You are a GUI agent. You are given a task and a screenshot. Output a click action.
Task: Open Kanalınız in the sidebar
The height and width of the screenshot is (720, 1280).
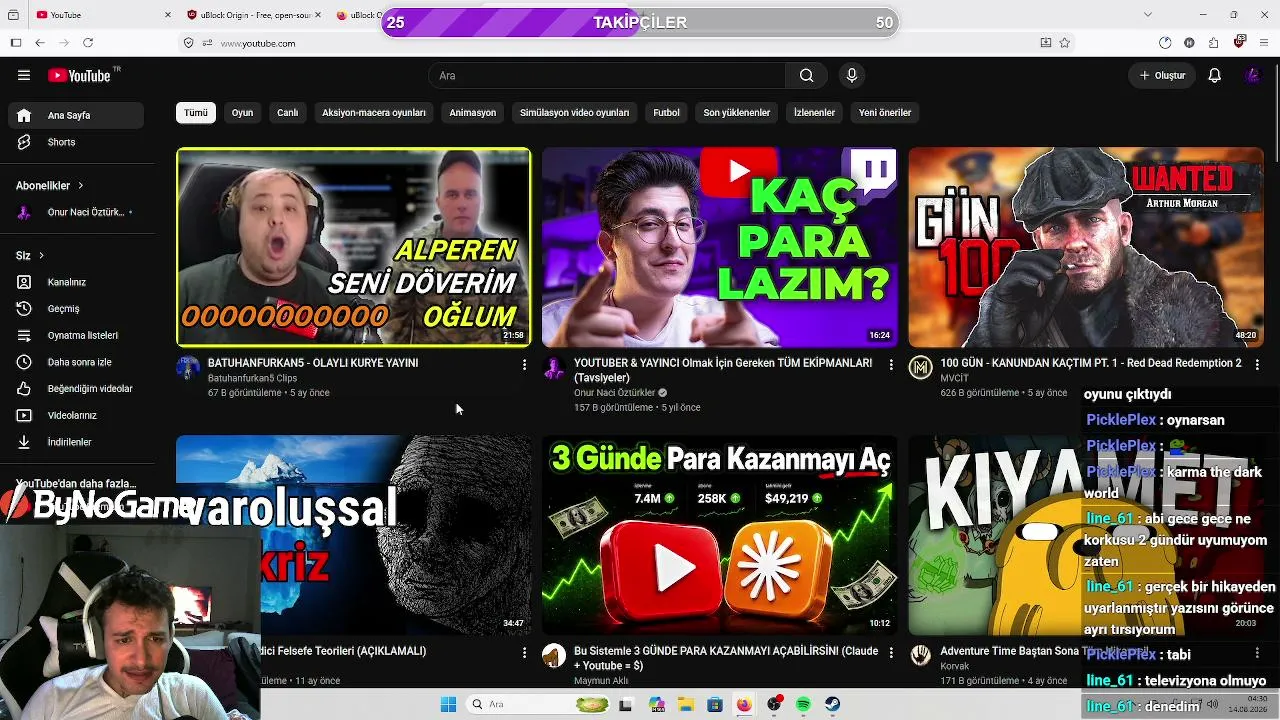[x=76, y=282]
